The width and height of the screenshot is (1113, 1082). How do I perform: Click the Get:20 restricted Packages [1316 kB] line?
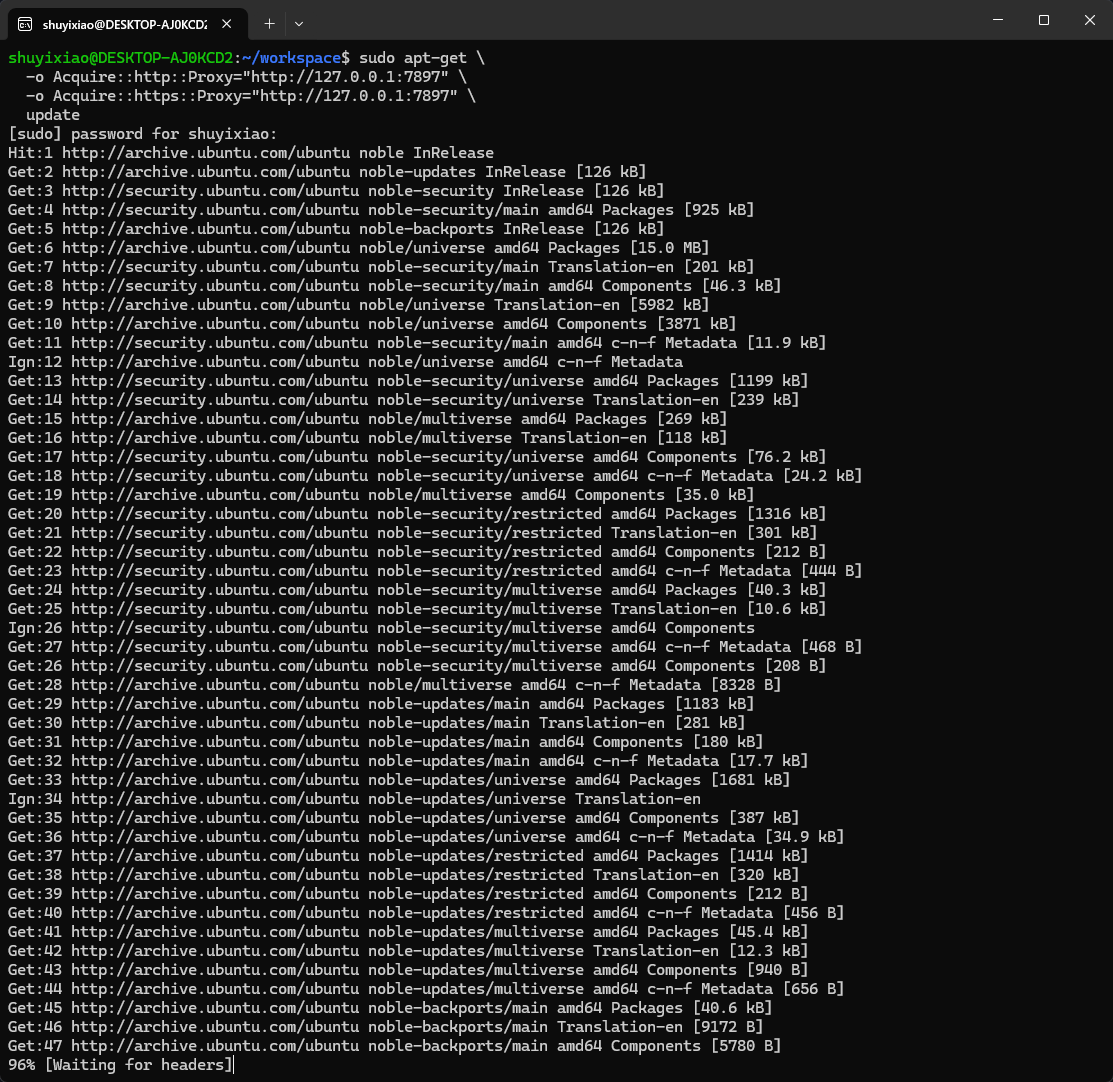417,514
